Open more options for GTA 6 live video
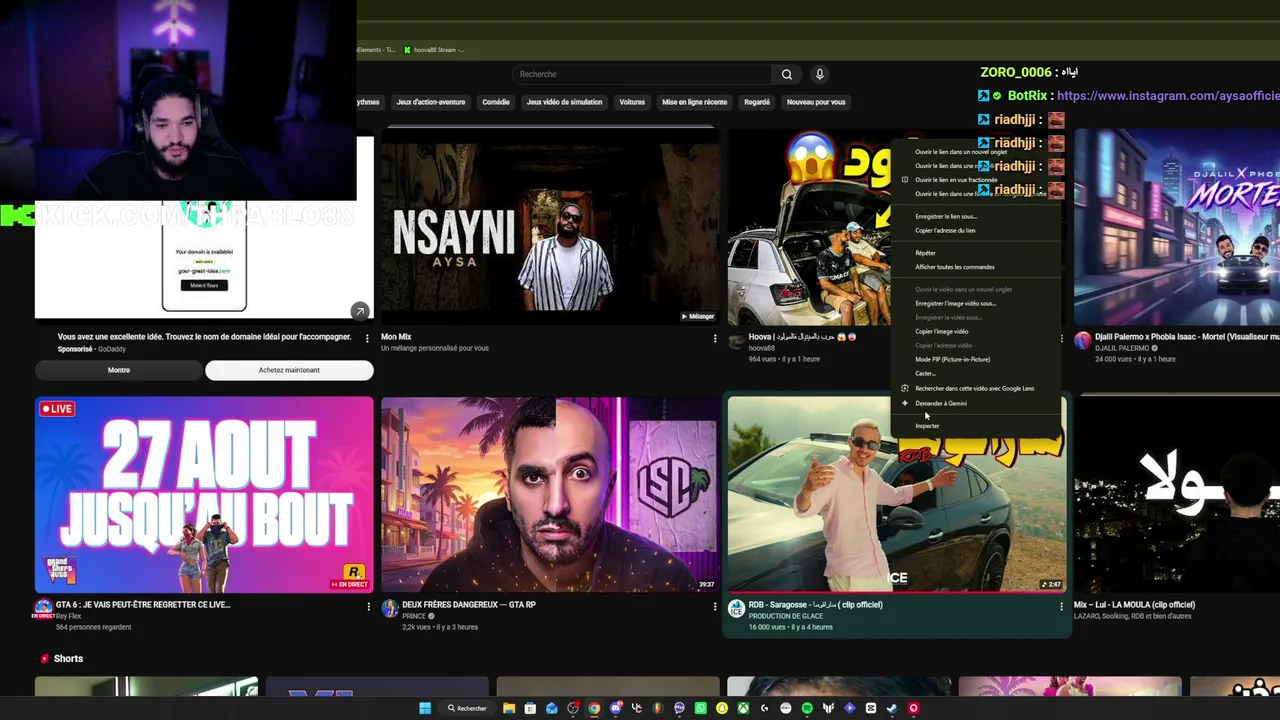The image size is (1280, 720). [368, 606]
